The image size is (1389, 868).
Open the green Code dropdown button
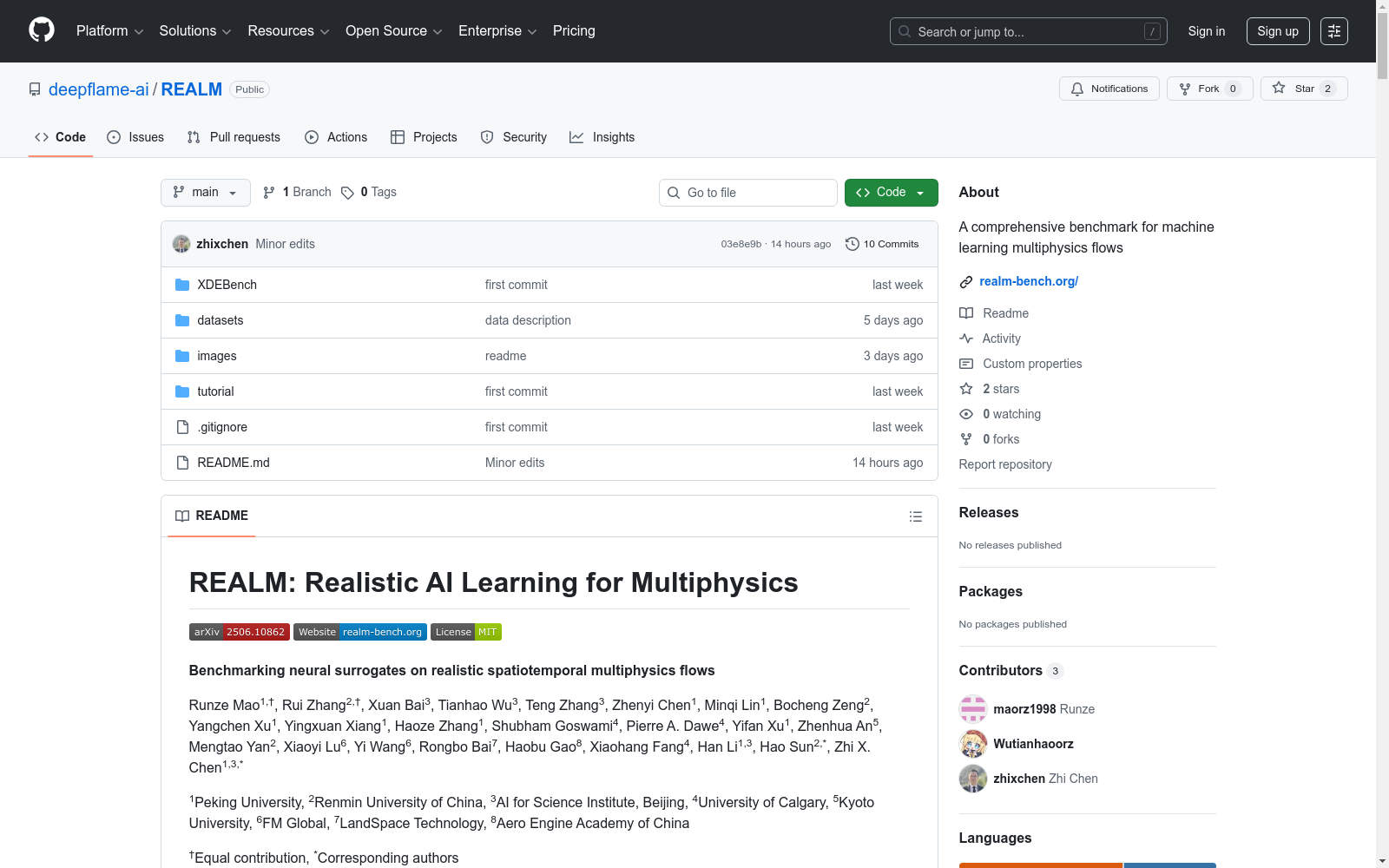tap(891, 193)
